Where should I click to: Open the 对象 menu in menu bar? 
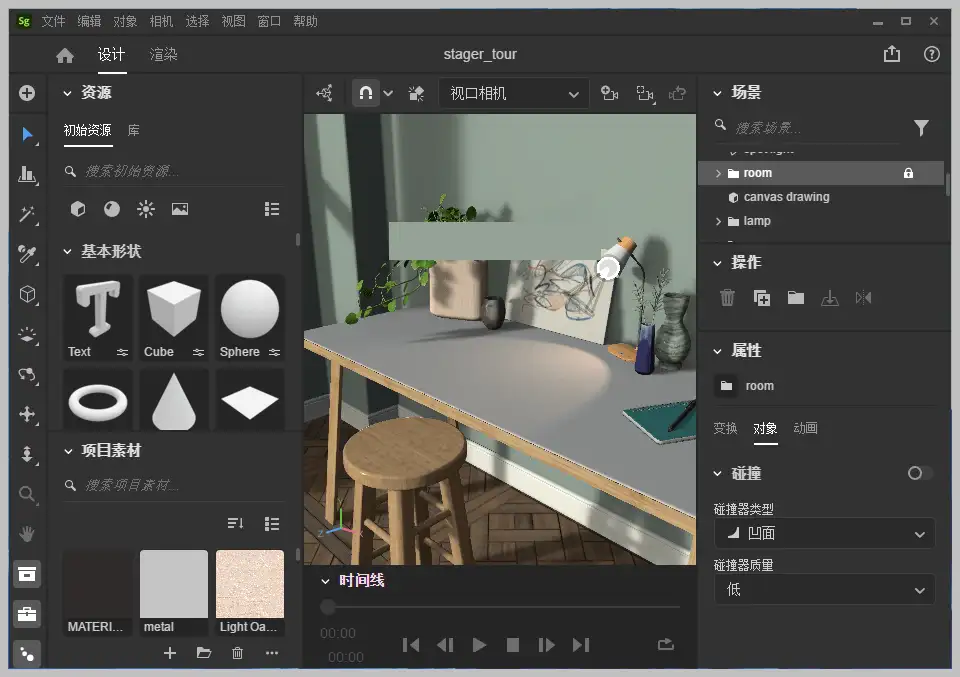click(125, 20)
